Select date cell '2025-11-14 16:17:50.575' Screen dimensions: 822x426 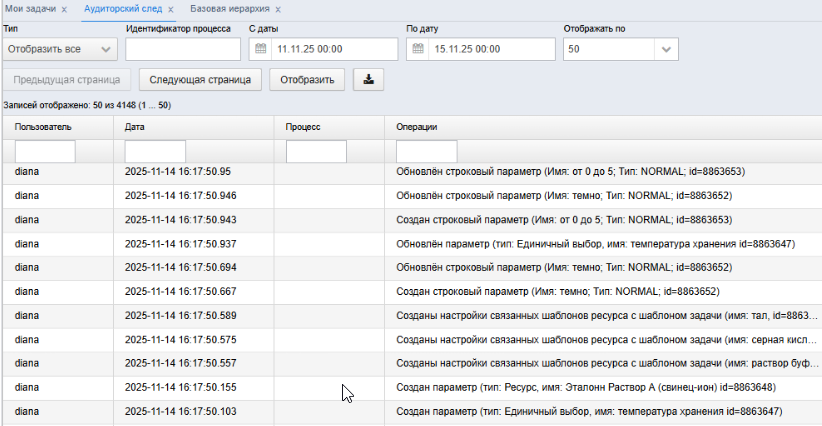coord(180,340)
